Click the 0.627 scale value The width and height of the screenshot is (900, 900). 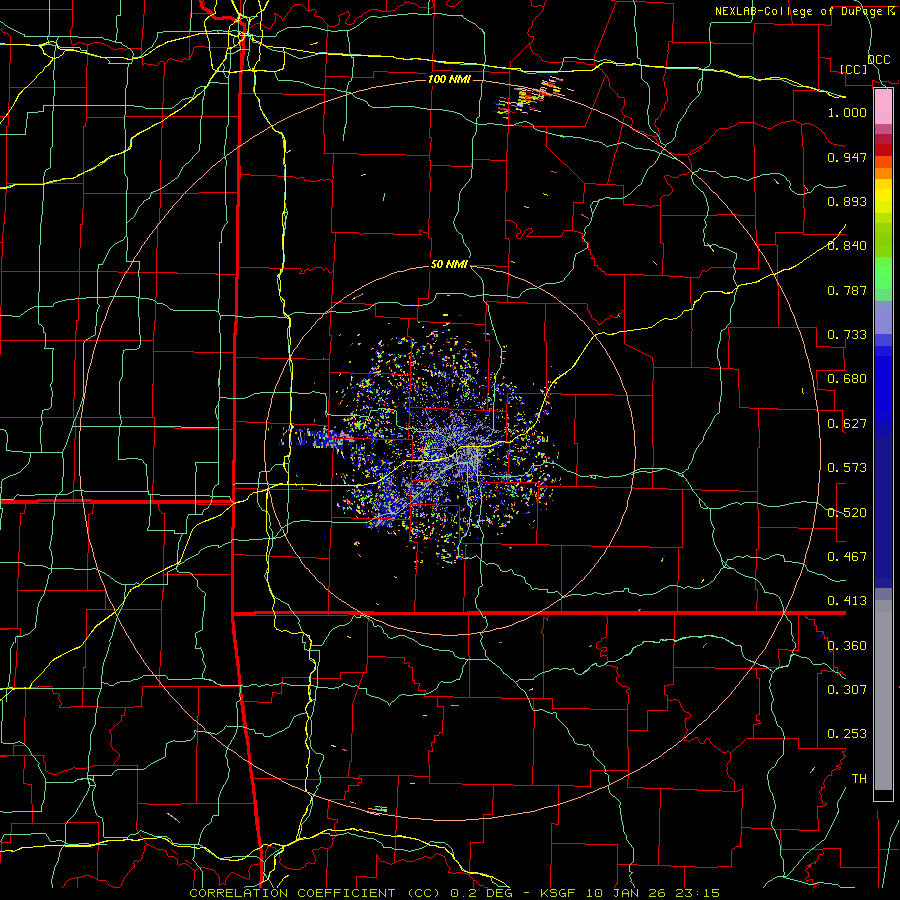pyautogui.click(x=847, y=424)
